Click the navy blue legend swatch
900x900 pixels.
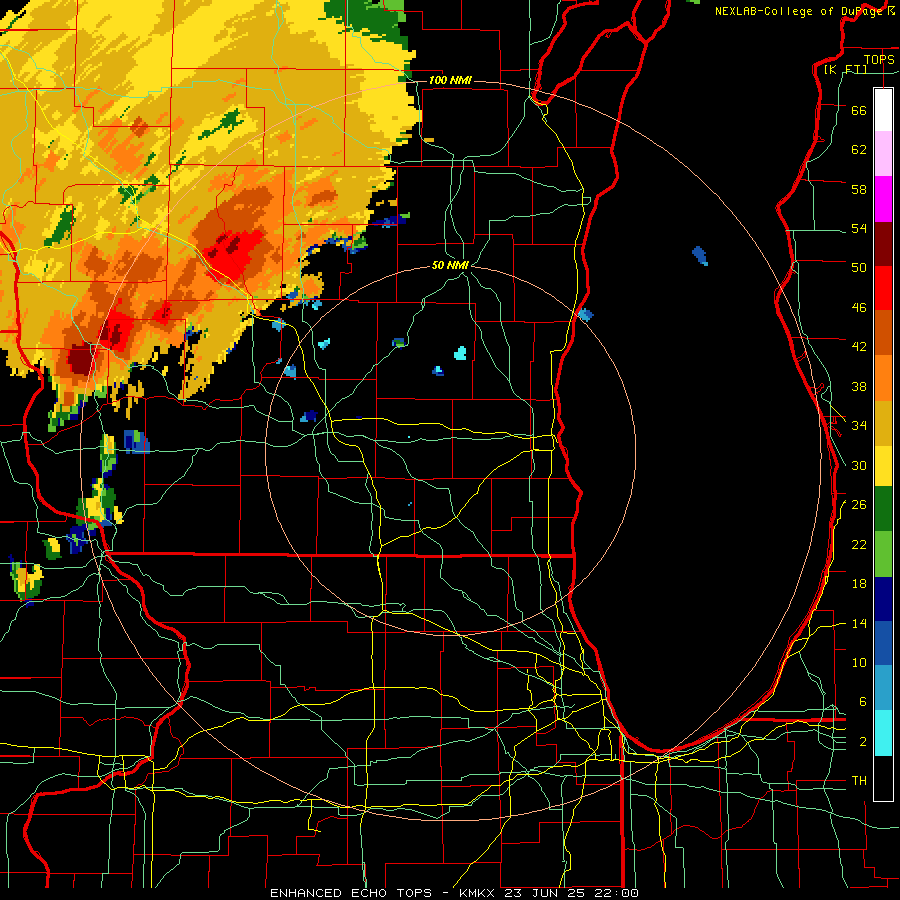coord(883,599)
